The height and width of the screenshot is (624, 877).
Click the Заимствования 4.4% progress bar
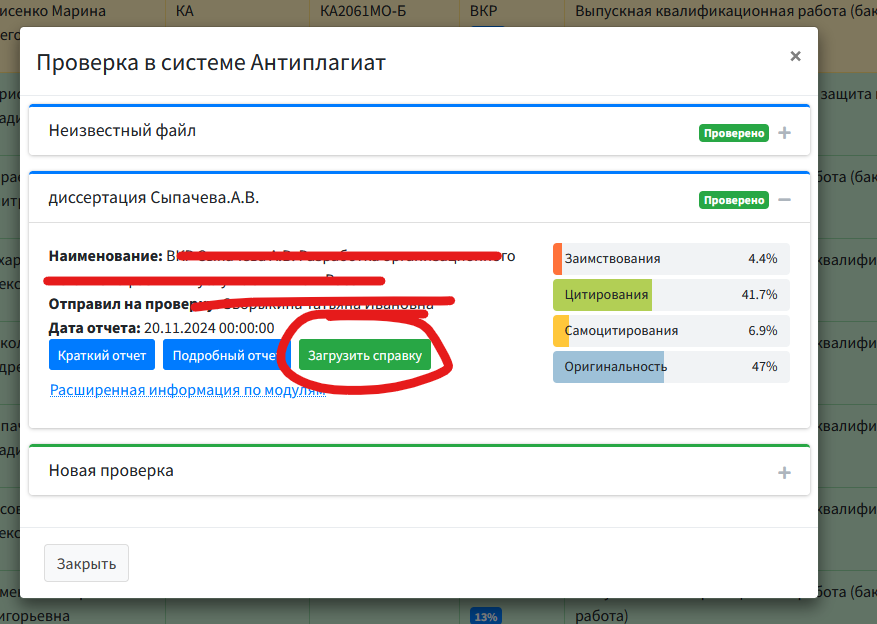671,259
